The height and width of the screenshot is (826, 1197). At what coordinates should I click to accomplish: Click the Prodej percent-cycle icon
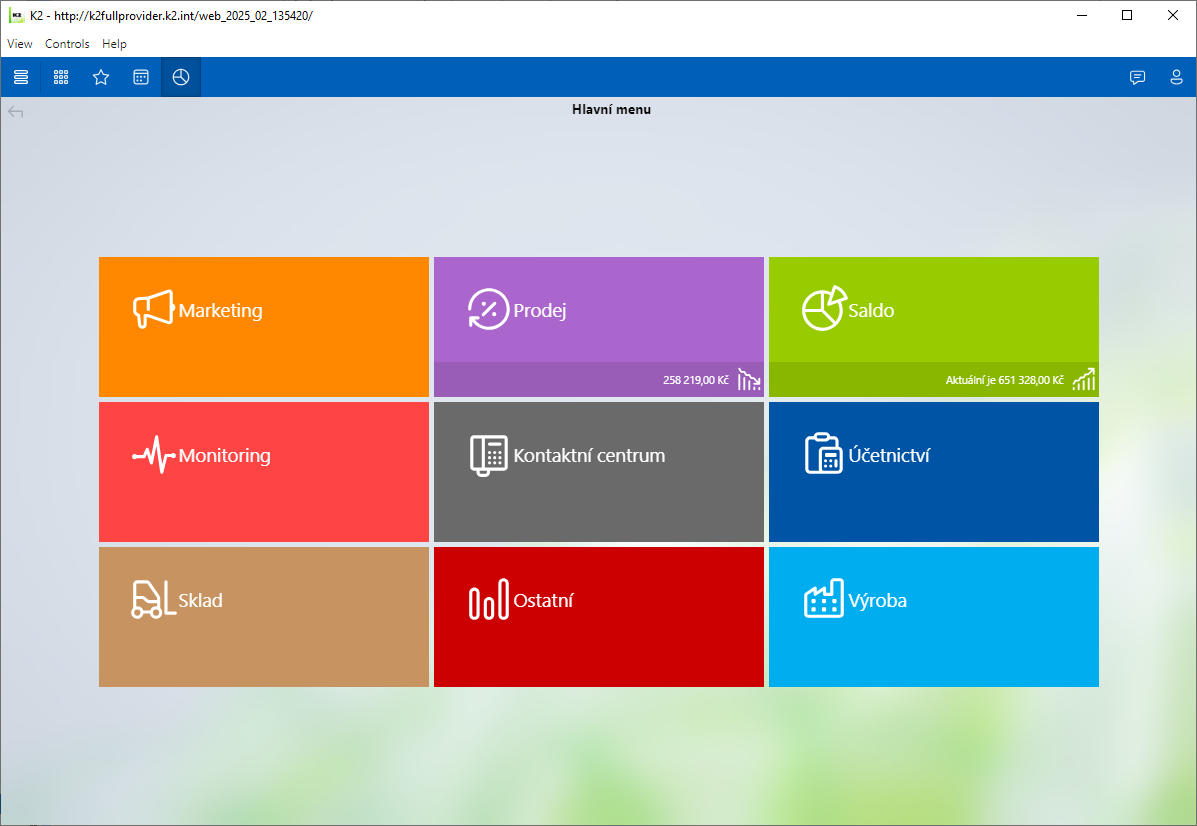click(x=489, y=309)
